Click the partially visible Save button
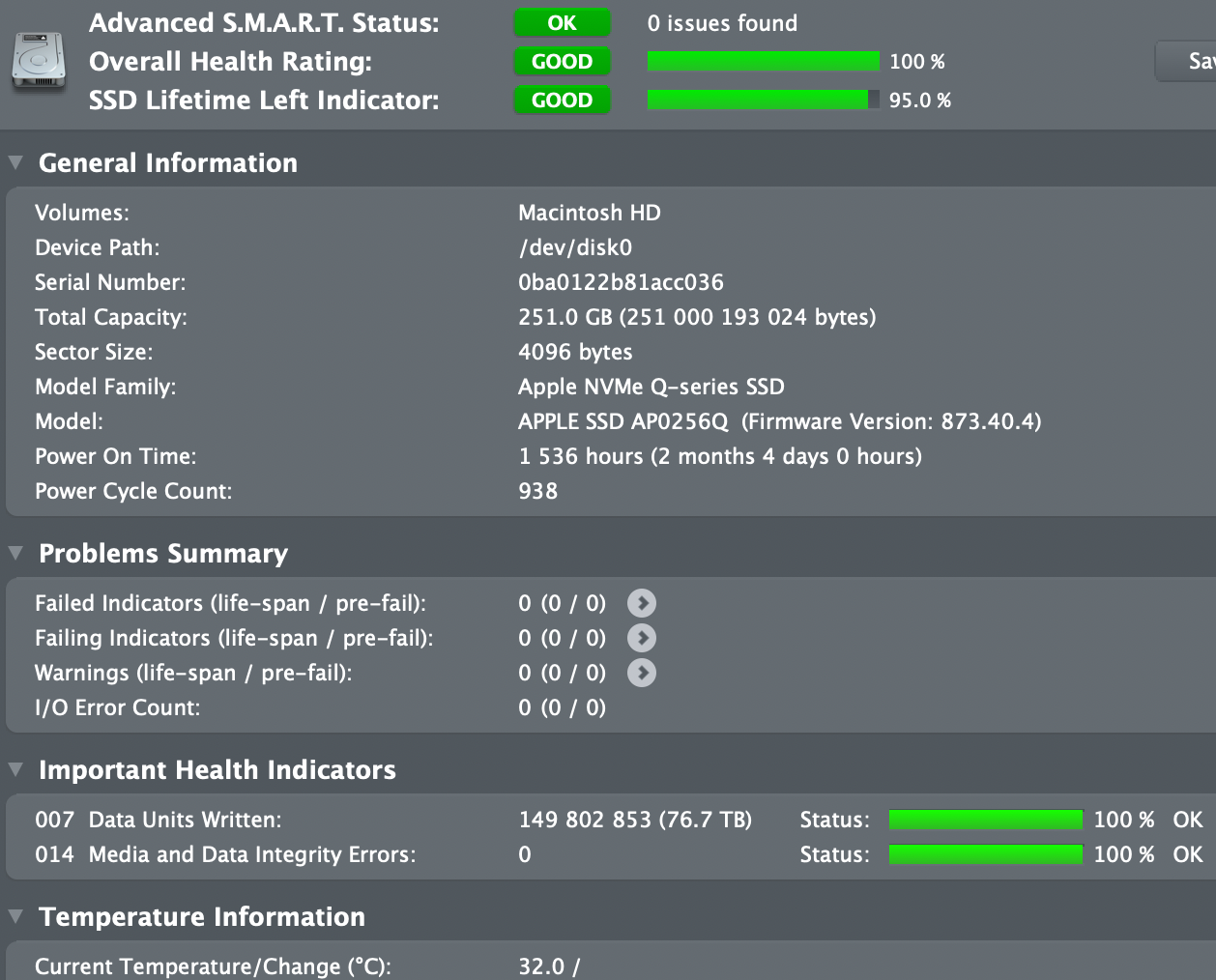Viewport: 1216px width, 980px height. point(1191,62)
